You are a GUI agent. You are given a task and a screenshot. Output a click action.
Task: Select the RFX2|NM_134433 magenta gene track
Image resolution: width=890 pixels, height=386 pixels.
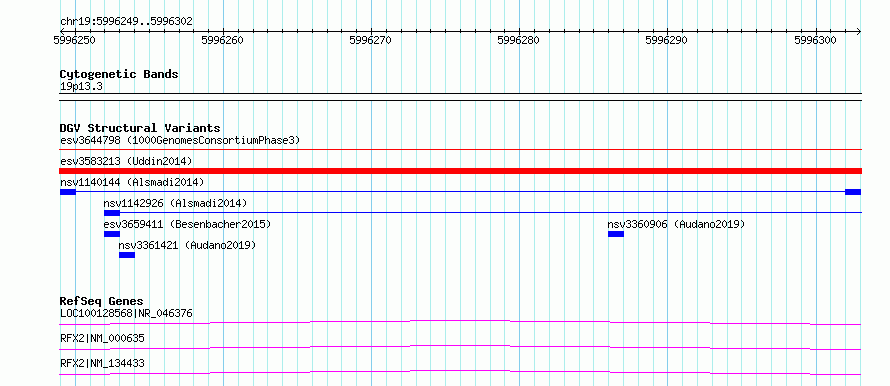tap(460, 372)
